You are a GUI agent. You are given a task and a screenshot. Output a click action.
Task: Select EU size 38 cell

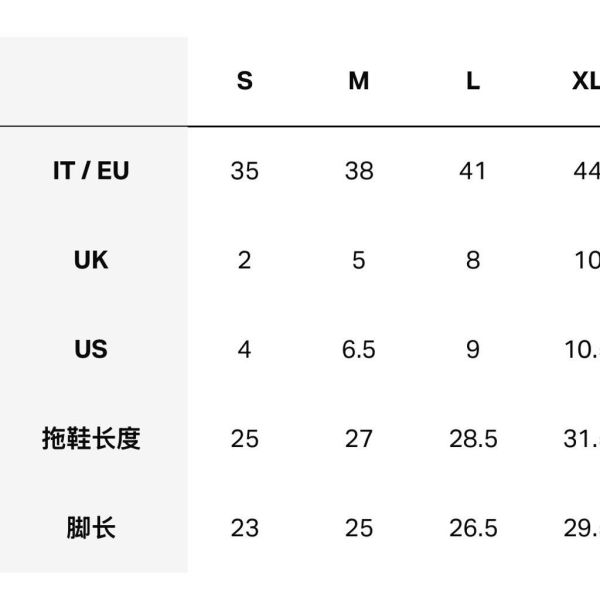359,171
